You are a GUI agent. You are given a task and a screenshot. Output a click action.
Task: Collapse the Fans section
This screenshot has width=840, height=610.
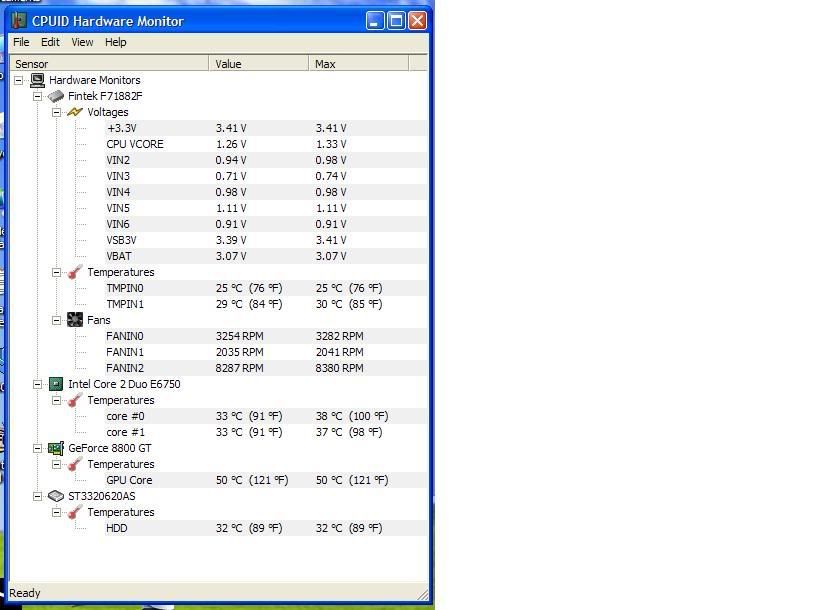click(x=57, y=320)
